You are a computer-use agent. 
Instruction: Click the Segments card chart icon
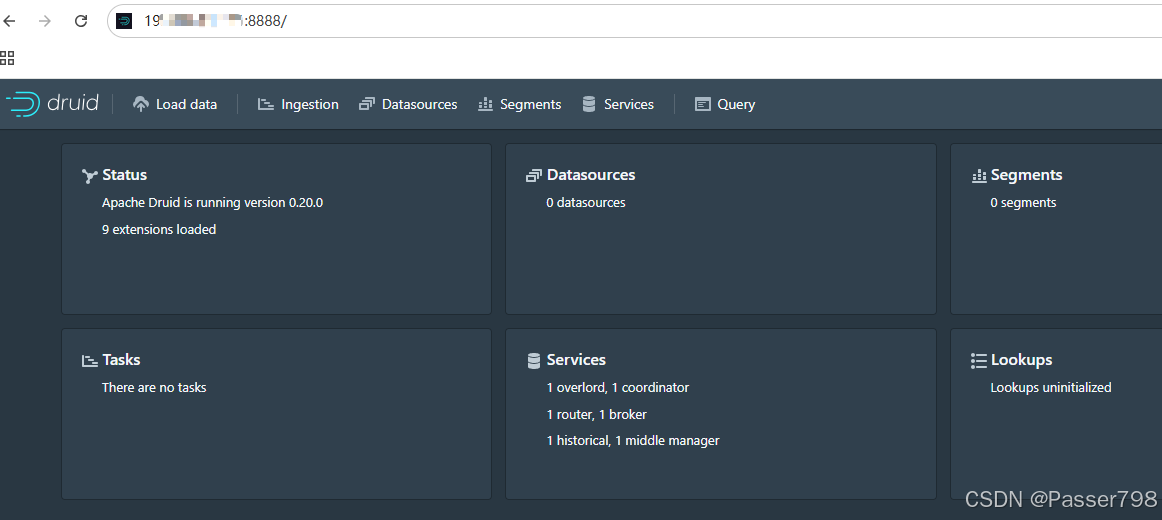(979, 176)
